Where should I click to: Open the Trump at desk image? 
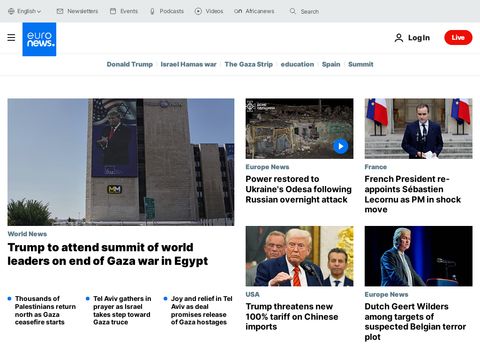(299, 256)
